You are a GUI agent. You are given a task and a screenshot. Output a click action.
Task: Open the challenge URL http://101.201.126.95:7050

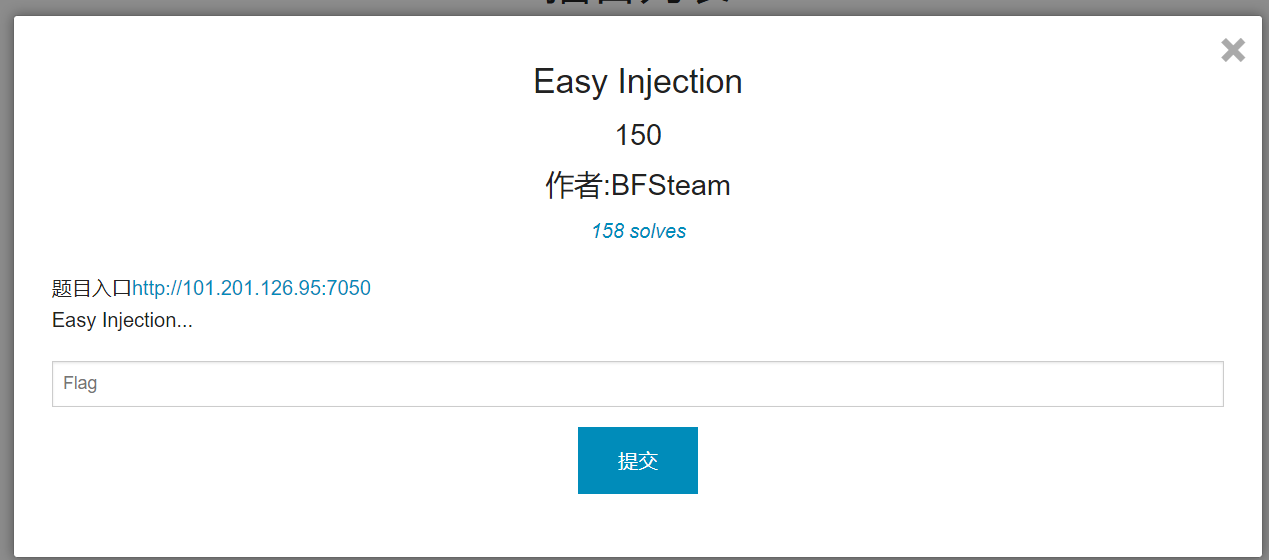[251, 288]
